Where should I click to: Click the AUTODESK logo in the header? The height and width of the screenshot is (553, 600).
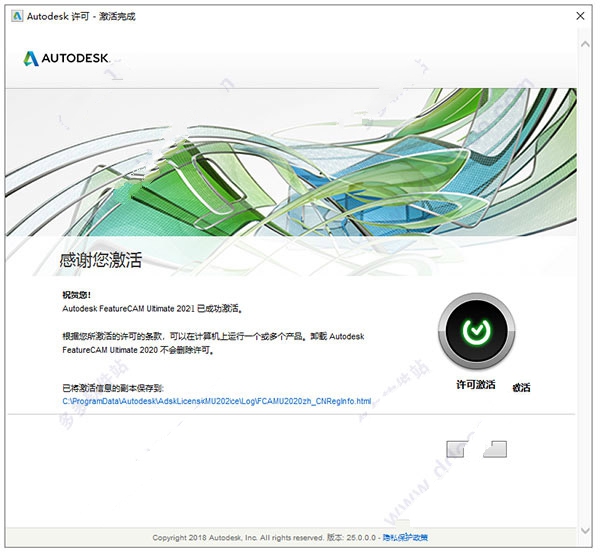coord(67,59)
